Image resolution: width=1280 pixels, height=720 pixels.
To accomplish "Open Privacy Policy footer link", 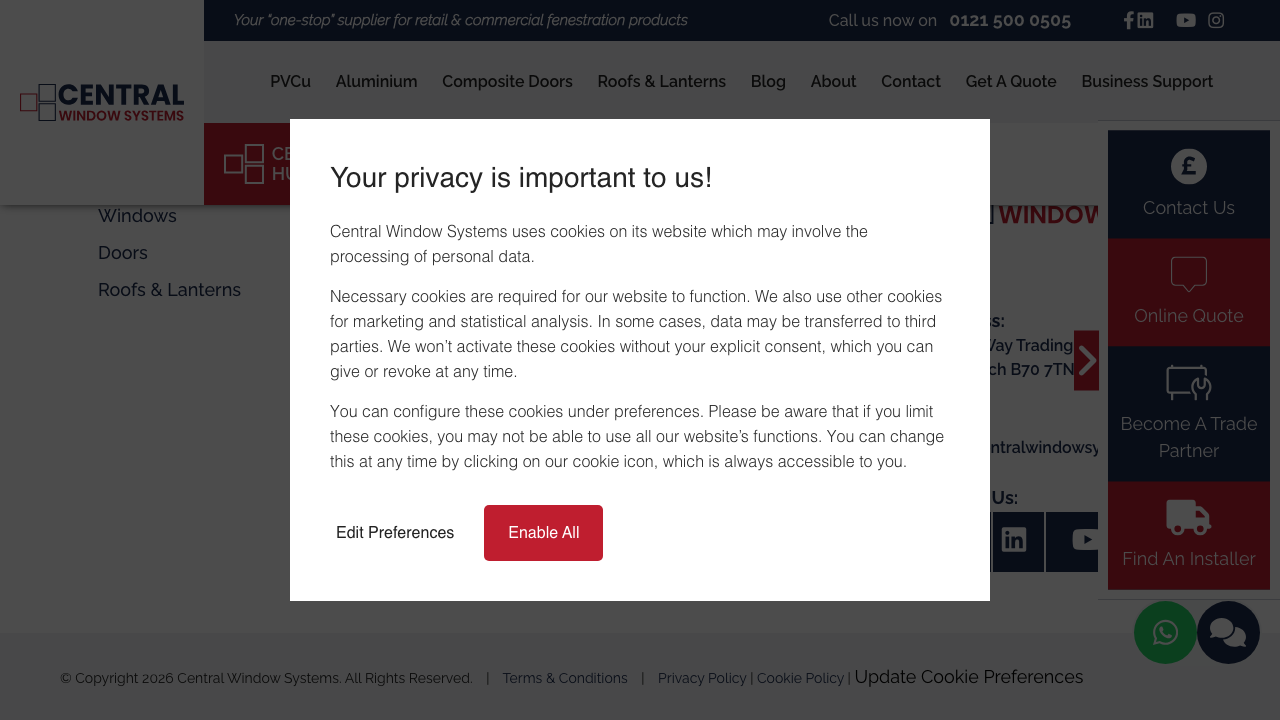I will click(x=702, y=678).
